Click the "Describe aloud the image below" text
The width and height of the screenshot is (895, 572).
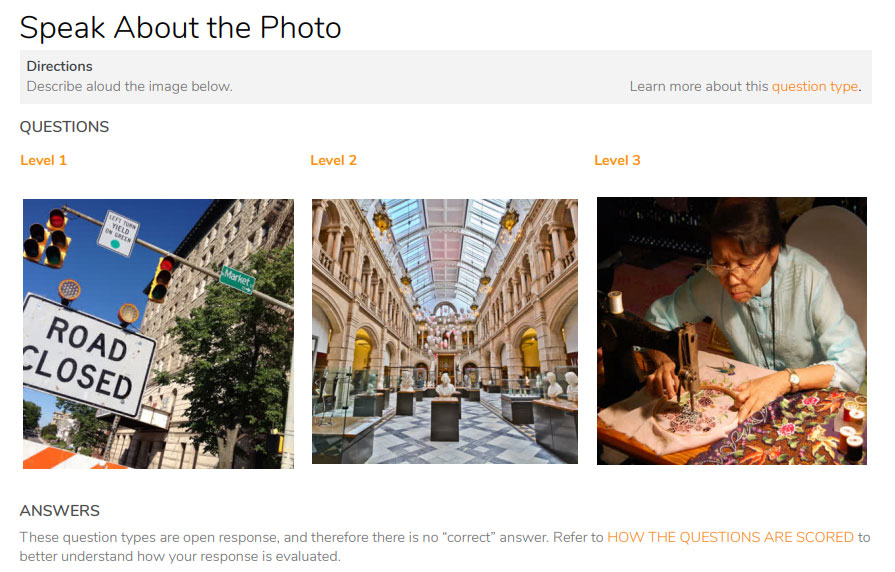coord(130,86)
